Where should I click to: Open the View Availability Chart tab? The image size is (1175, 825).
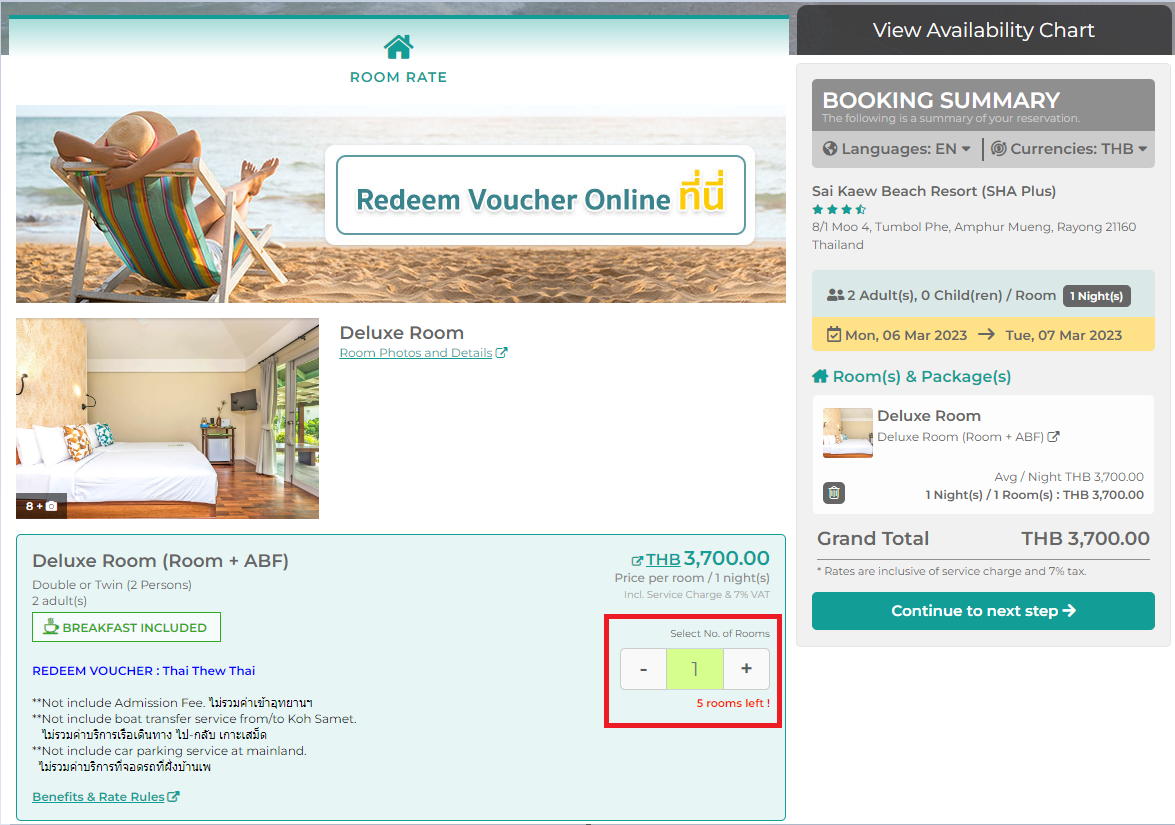[x=983, y=30]
